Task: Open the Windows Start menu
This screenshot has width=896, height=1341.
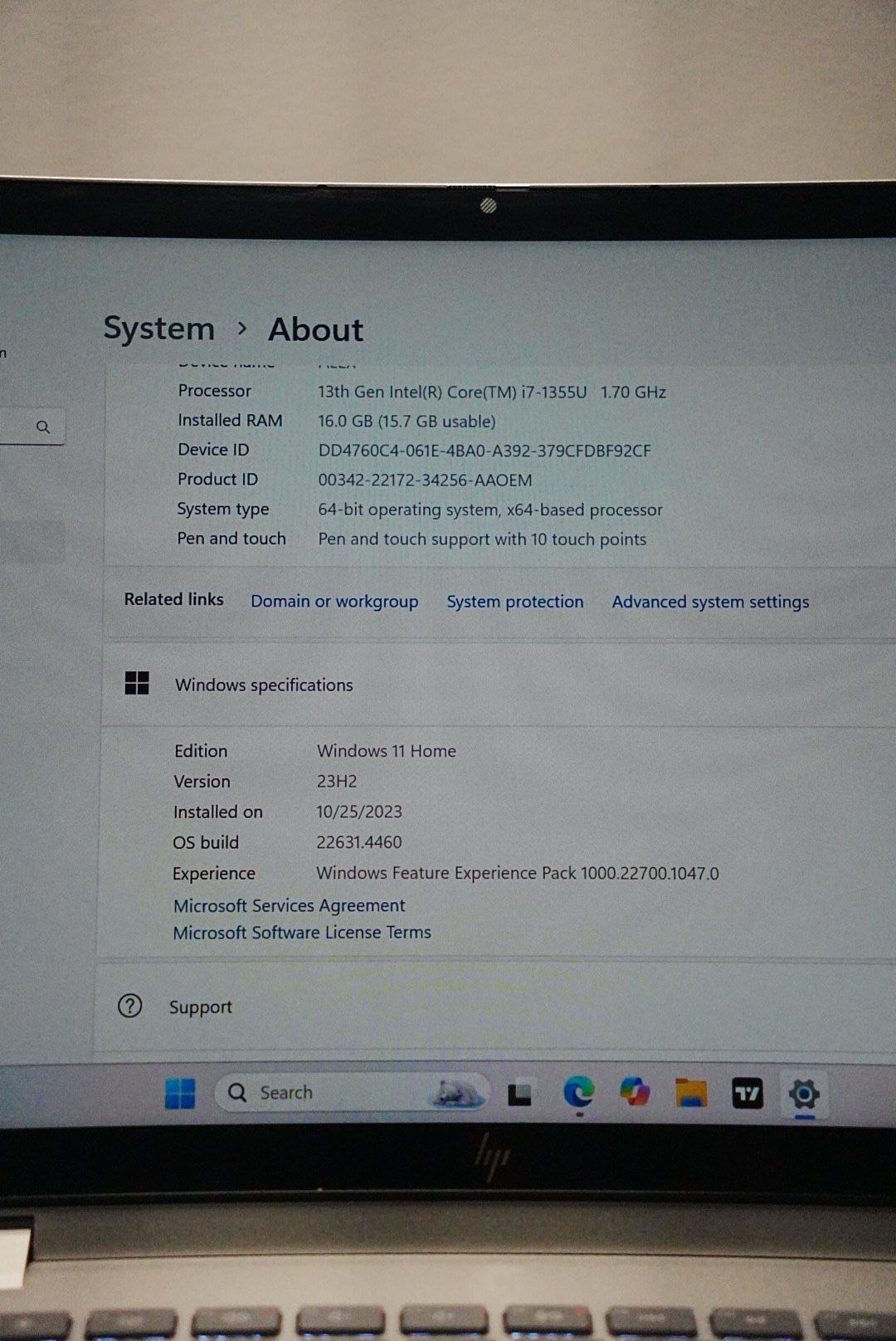Action: (x=180, y=1093)
